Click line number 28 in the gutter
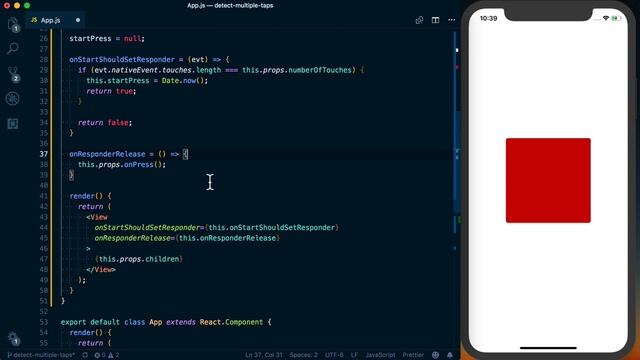 tap(44, 60)
